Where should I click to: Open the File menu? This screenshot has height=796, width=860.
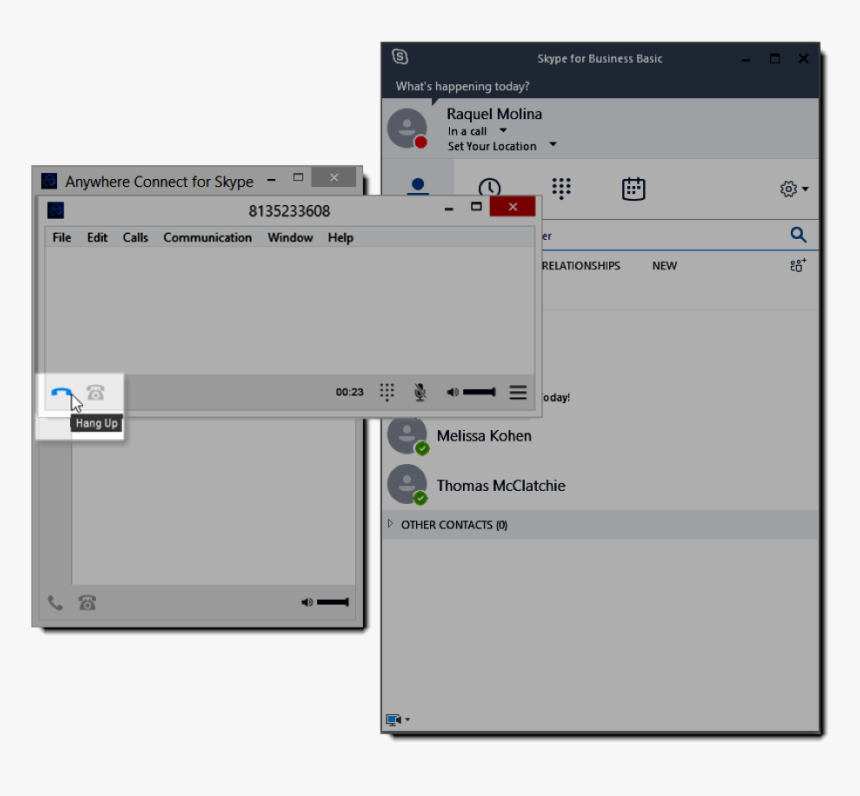coord(61,238)
